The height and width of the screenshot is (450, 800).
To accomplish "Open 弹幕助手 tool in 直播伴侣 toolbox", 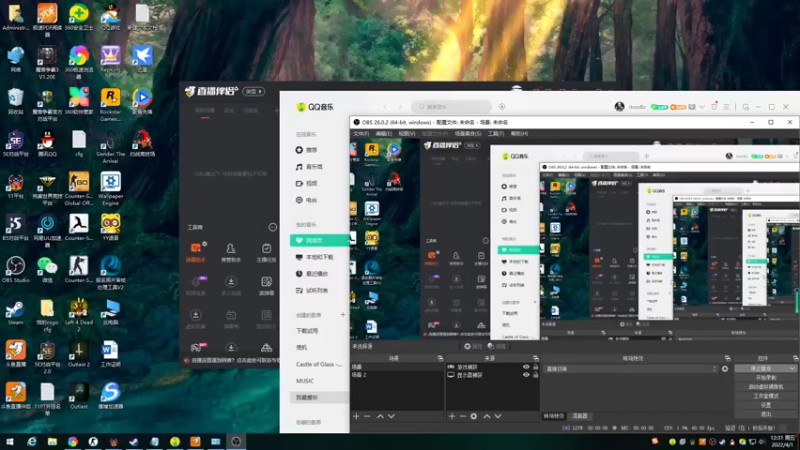I will pyautogui.click(x=196, y=253).
